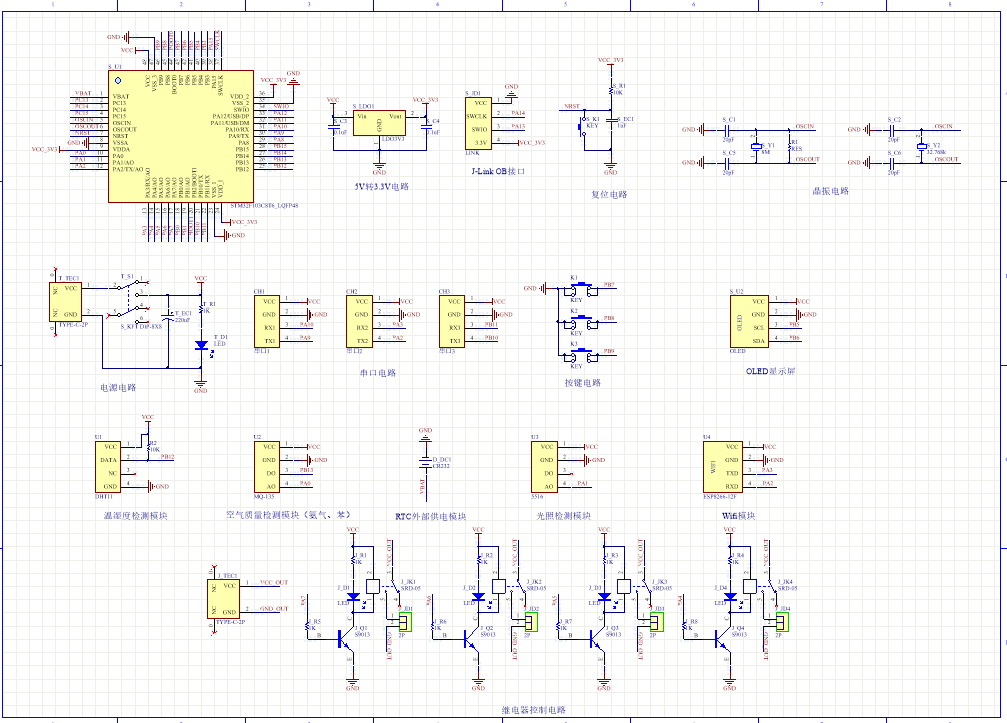Click the J_Q1 S9013 transistor symbol
1007x723 pixels.
tap(347, 635)
